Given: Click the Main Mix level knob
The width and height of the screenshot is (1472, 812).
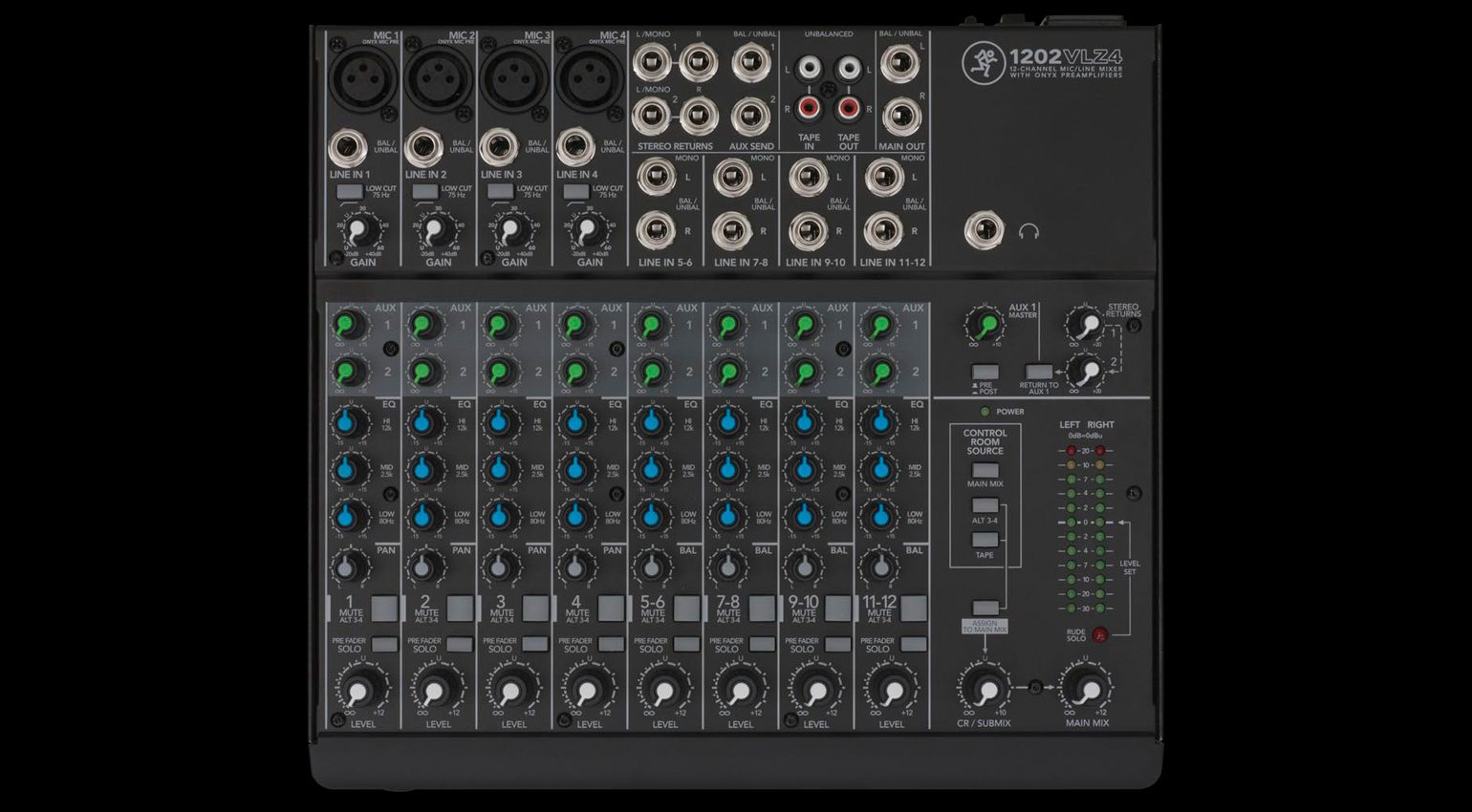Looking at the screenshot, I should coord(1088,689).
